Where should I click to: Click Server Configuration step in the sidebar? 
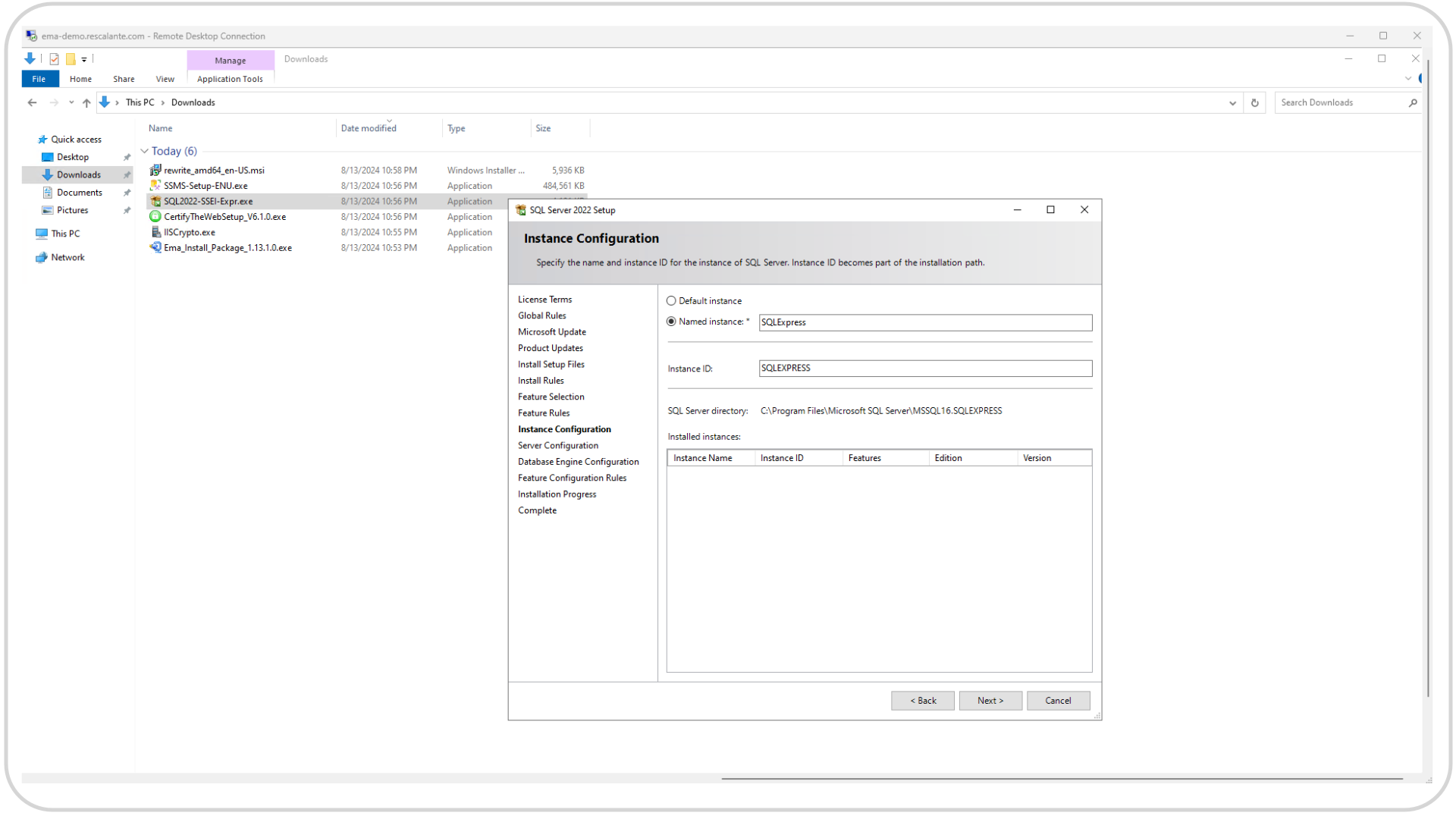(558, 445)
